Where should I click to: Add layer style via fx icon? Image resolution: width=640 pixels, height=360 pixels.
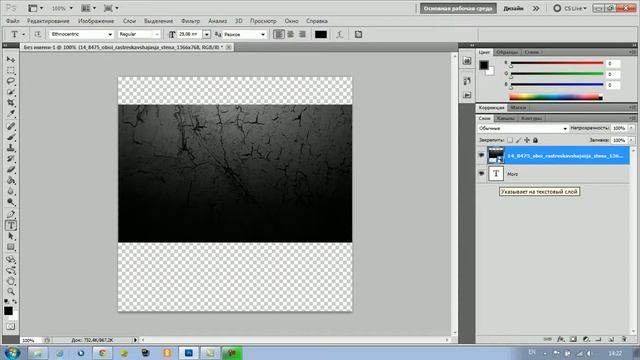point(561,339)
